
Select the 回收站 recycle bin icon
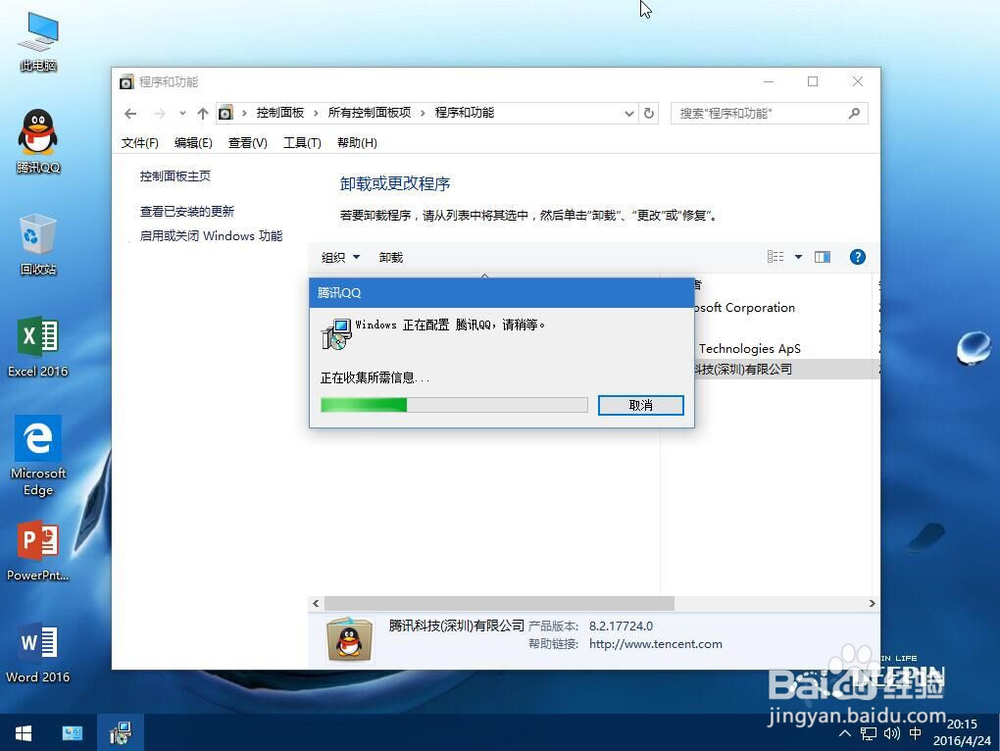tap(38, 245)
